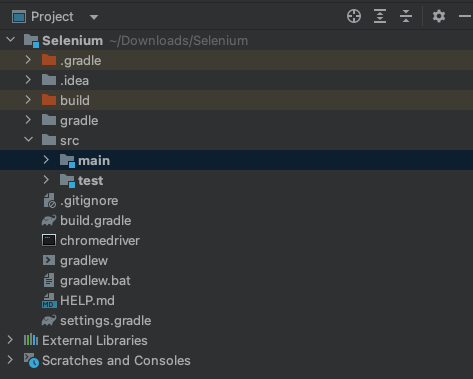Select the test folder name

tap(91, 181)
